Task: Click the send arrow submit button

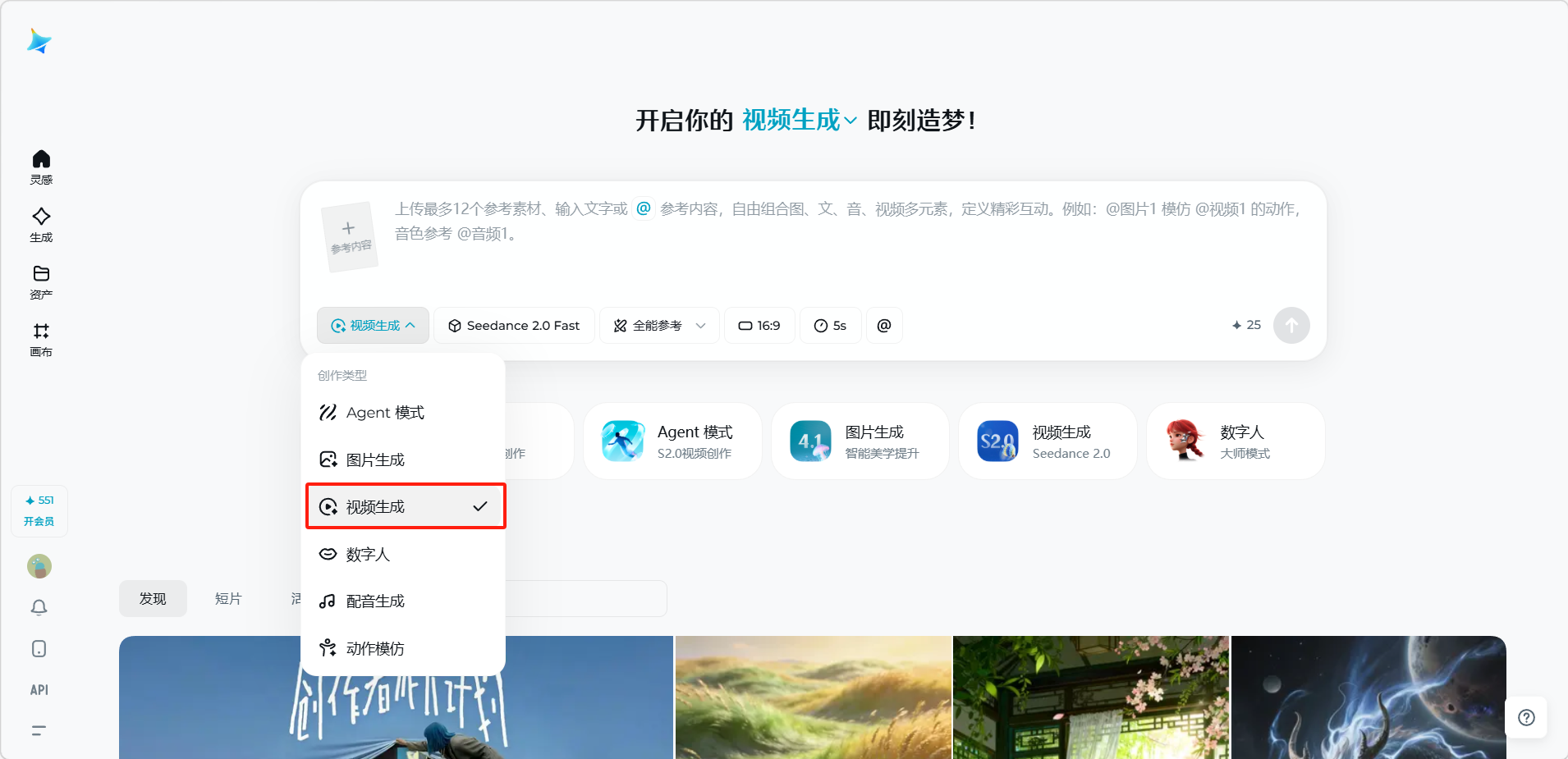Action: (1291, 326)
